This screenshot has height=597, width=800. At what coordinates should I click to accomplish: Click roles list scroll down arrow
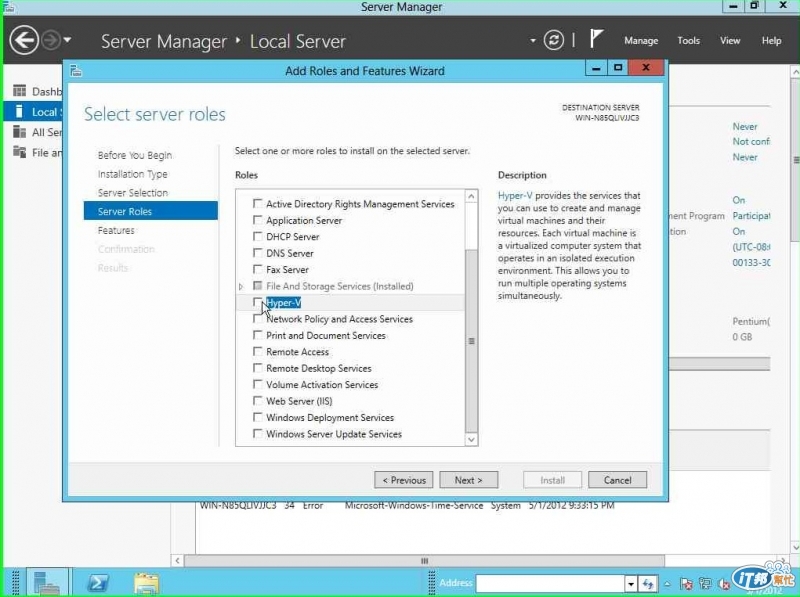[x=471, y=439]
